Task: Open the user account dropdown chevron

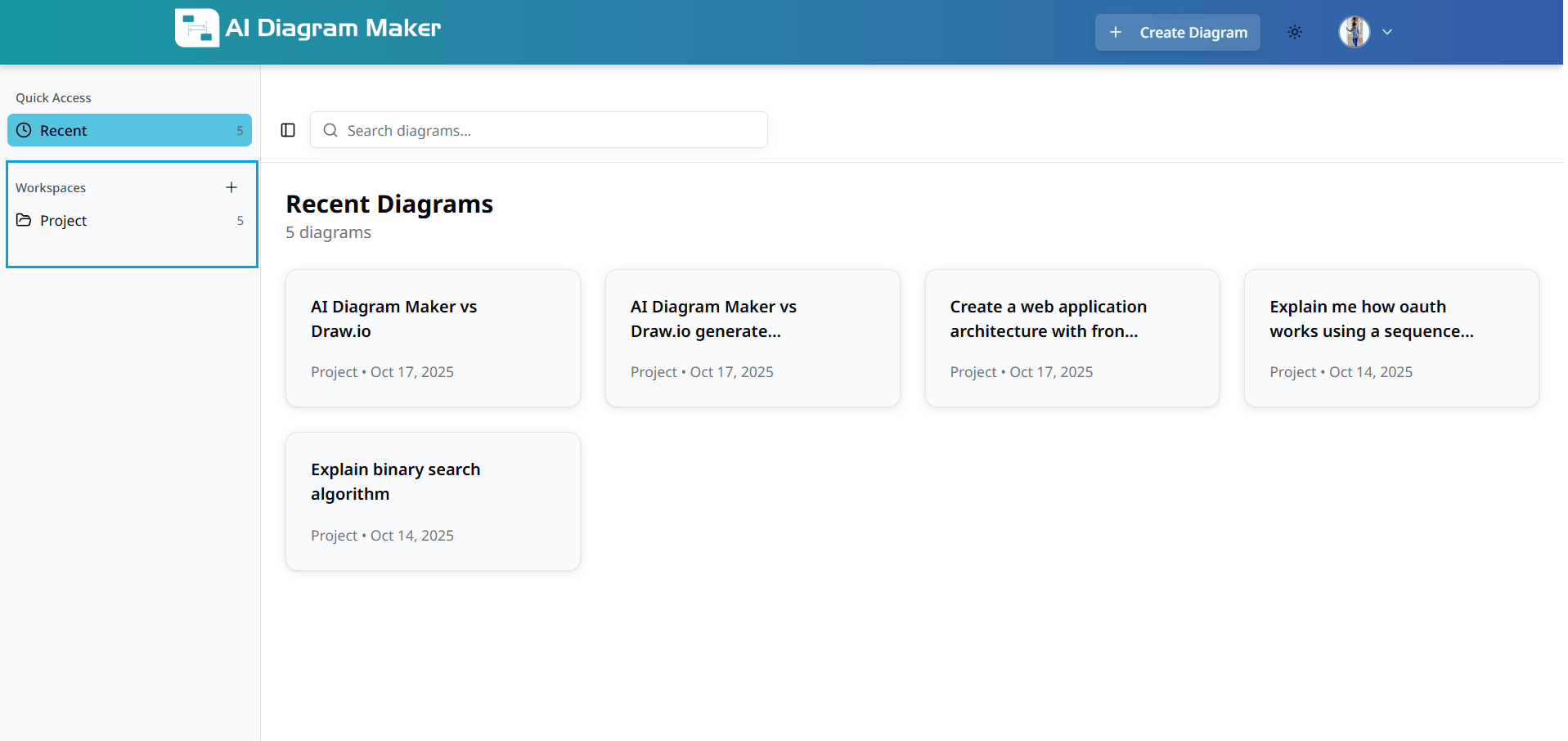Action: point(1387,32)
